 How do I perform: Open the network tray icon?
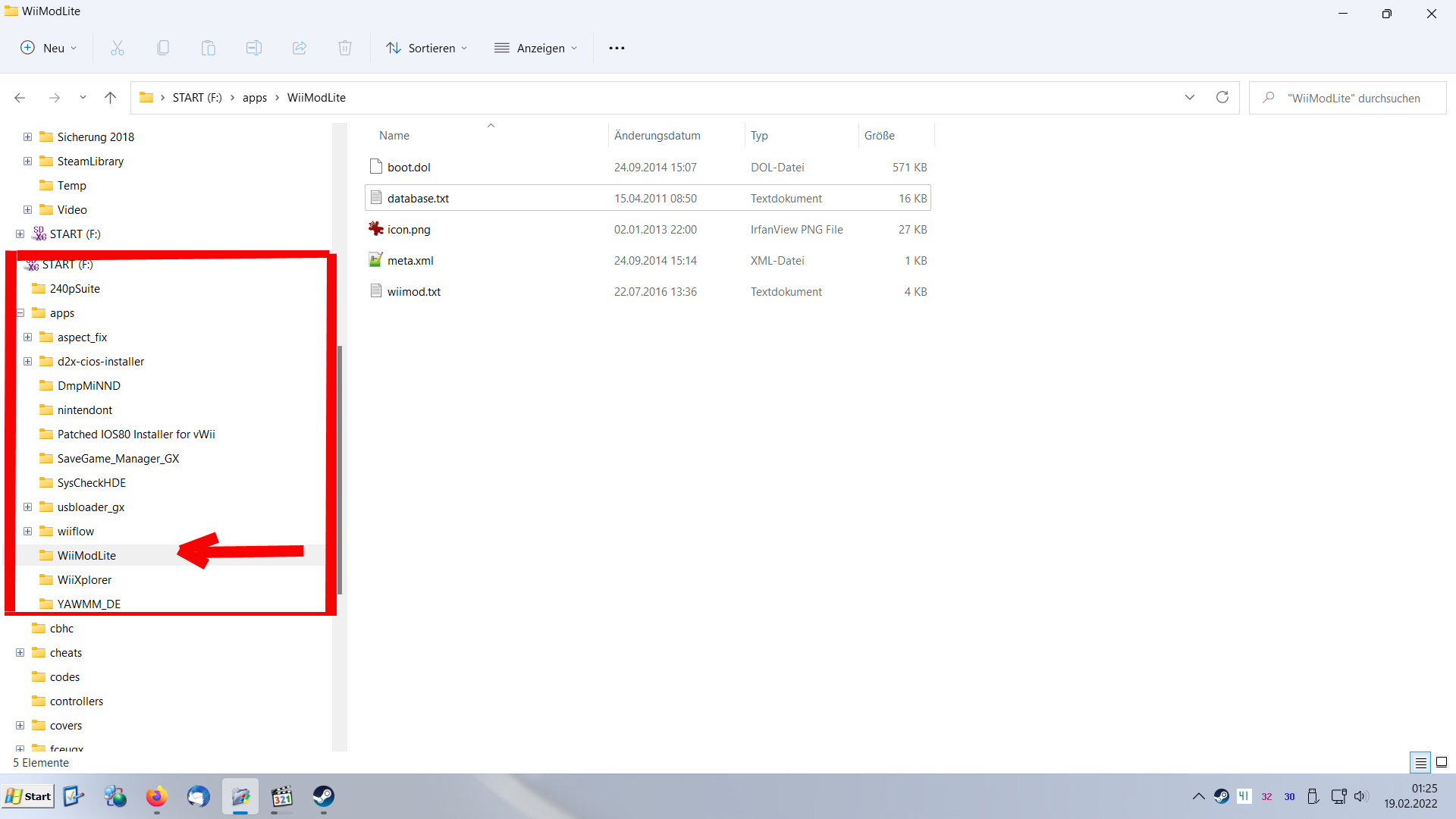coord(1338,796)
